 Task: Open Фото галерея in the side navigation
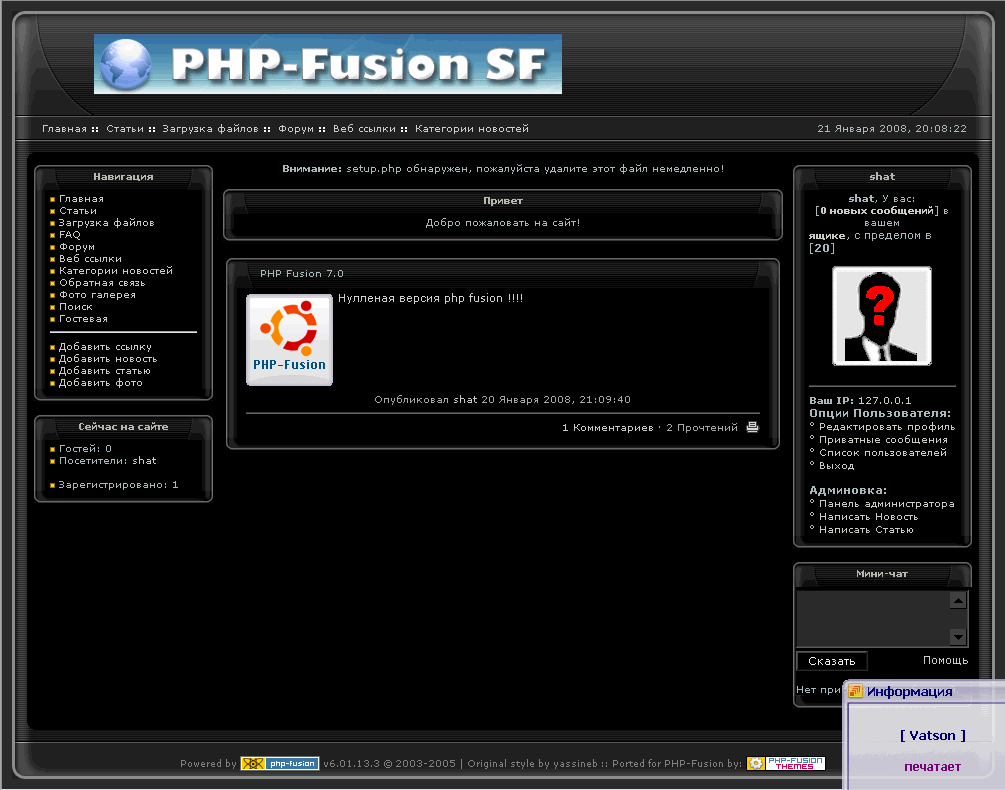coord(97,295)
